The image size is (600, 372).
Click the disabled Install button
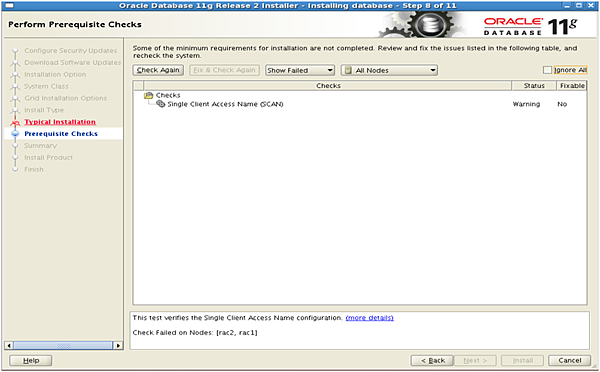pyautogui.click(x=522, y=361)
